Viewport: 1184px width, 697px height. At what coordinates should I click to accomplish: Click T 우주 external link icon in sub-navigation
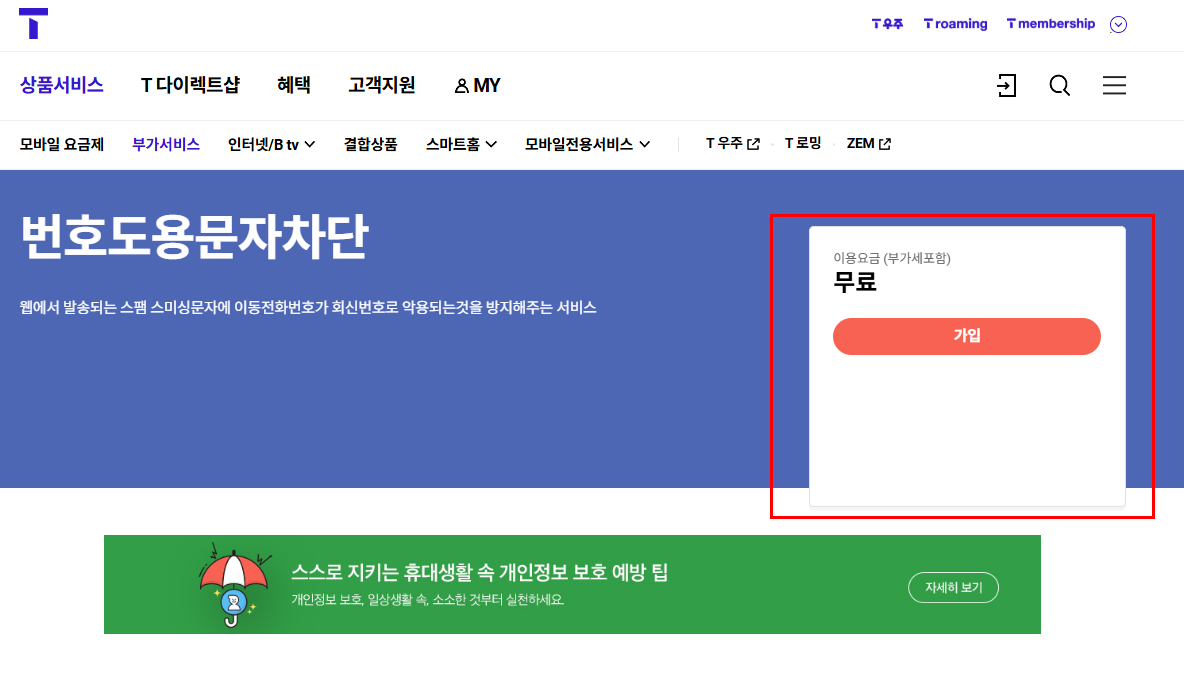755,143
